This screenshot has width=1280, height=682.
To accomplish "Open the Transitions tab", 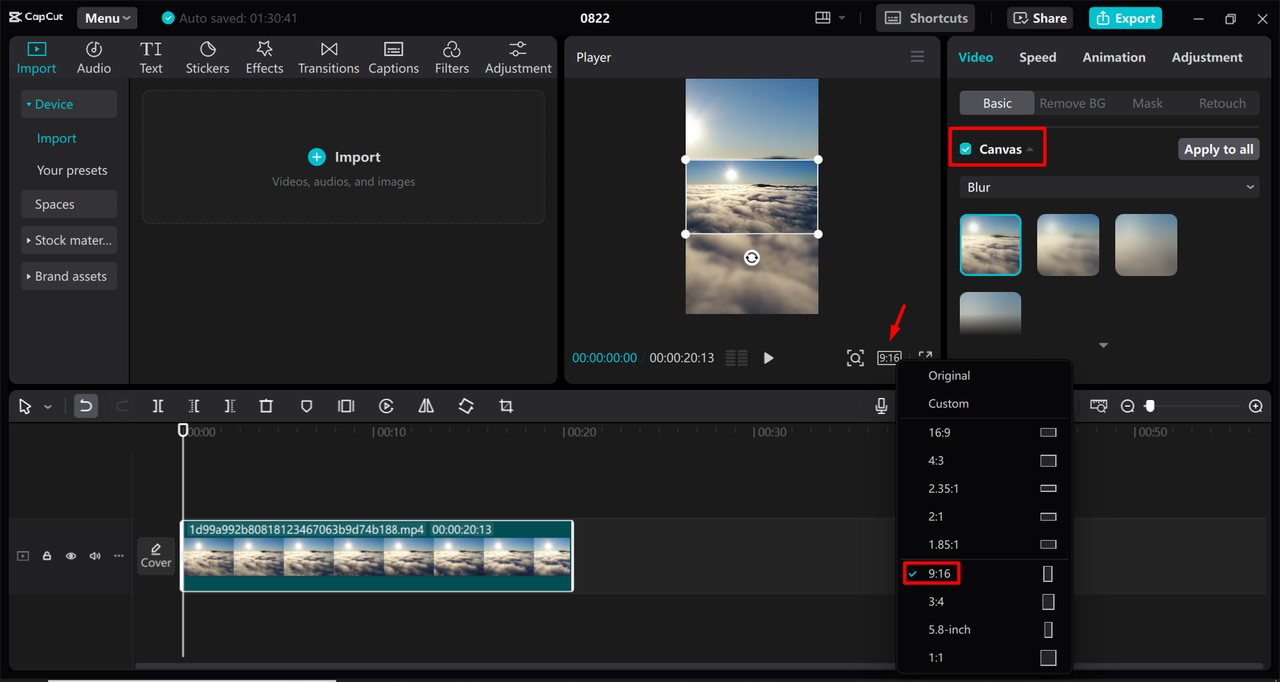I will point(328,58).
